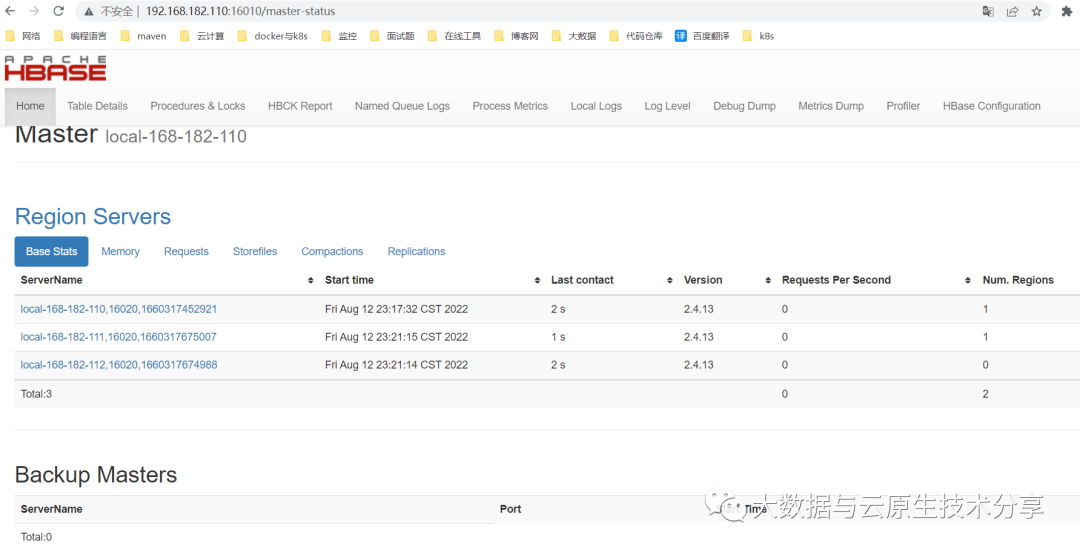Sort by Start time column arrow
1080x554 pixels.
(x=537, y=280)
